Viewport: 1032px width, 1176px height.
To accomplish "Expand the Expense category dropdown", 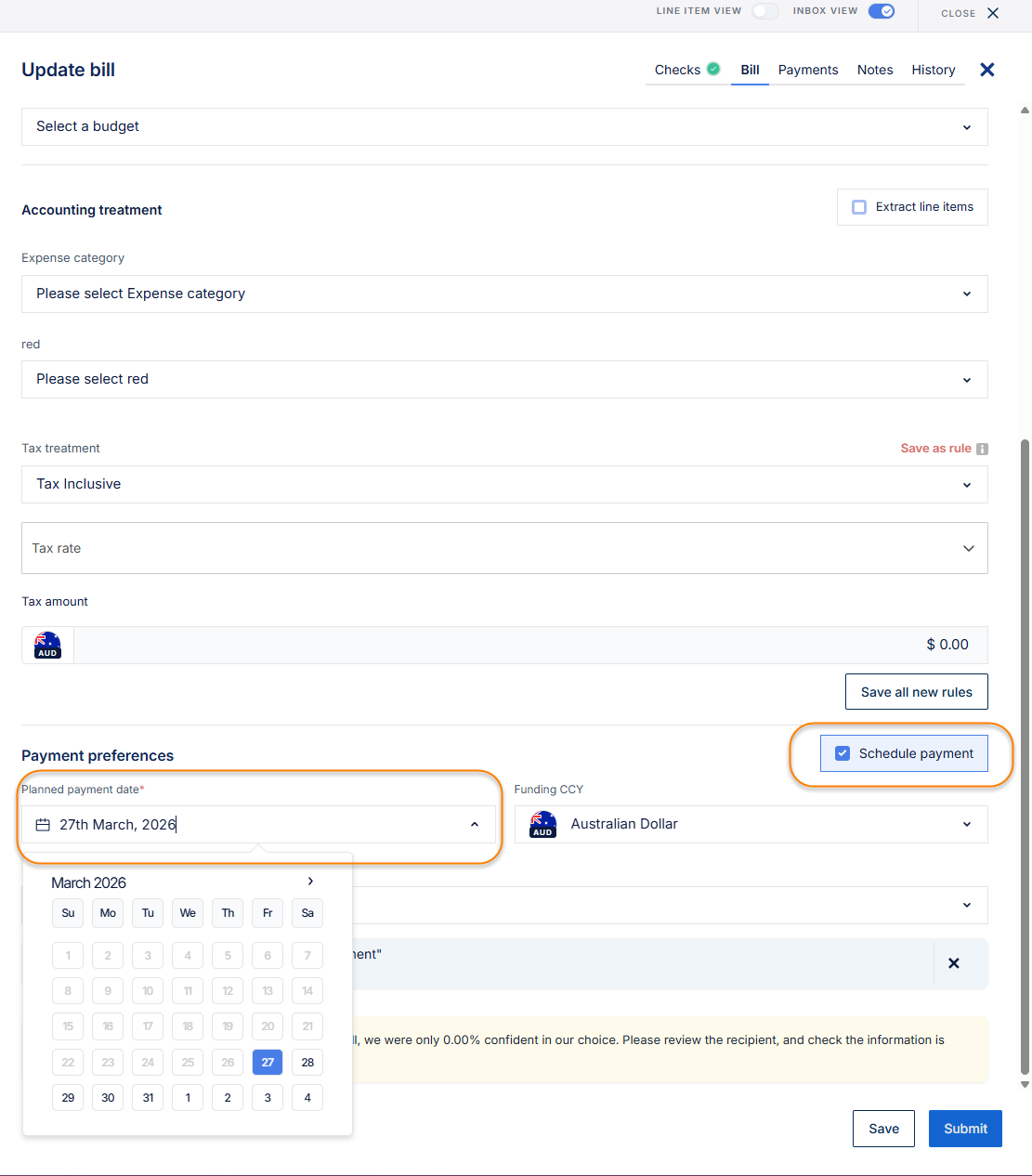I will 504,294.
